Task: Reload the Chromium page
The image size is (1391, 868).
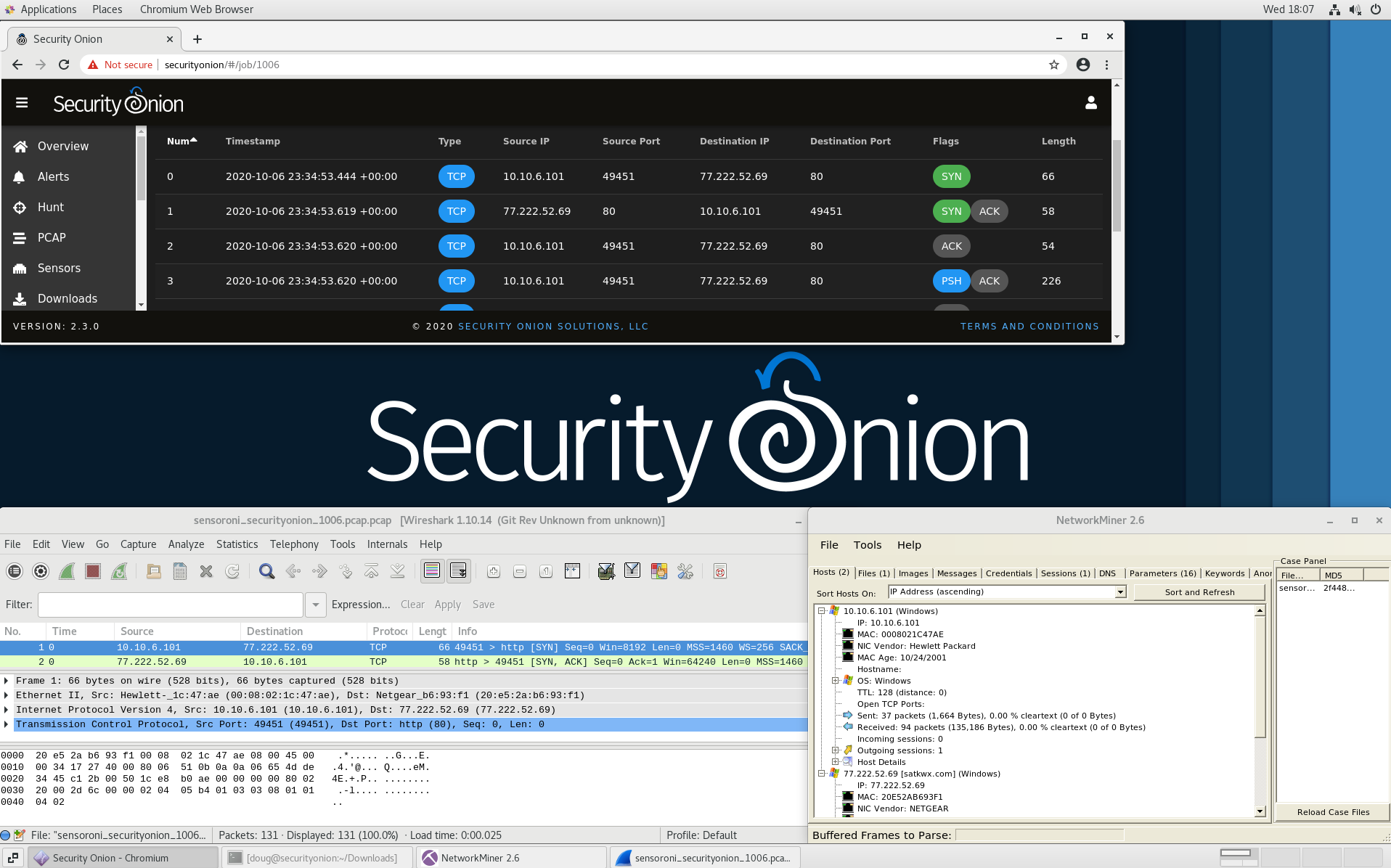Action: 64,65
